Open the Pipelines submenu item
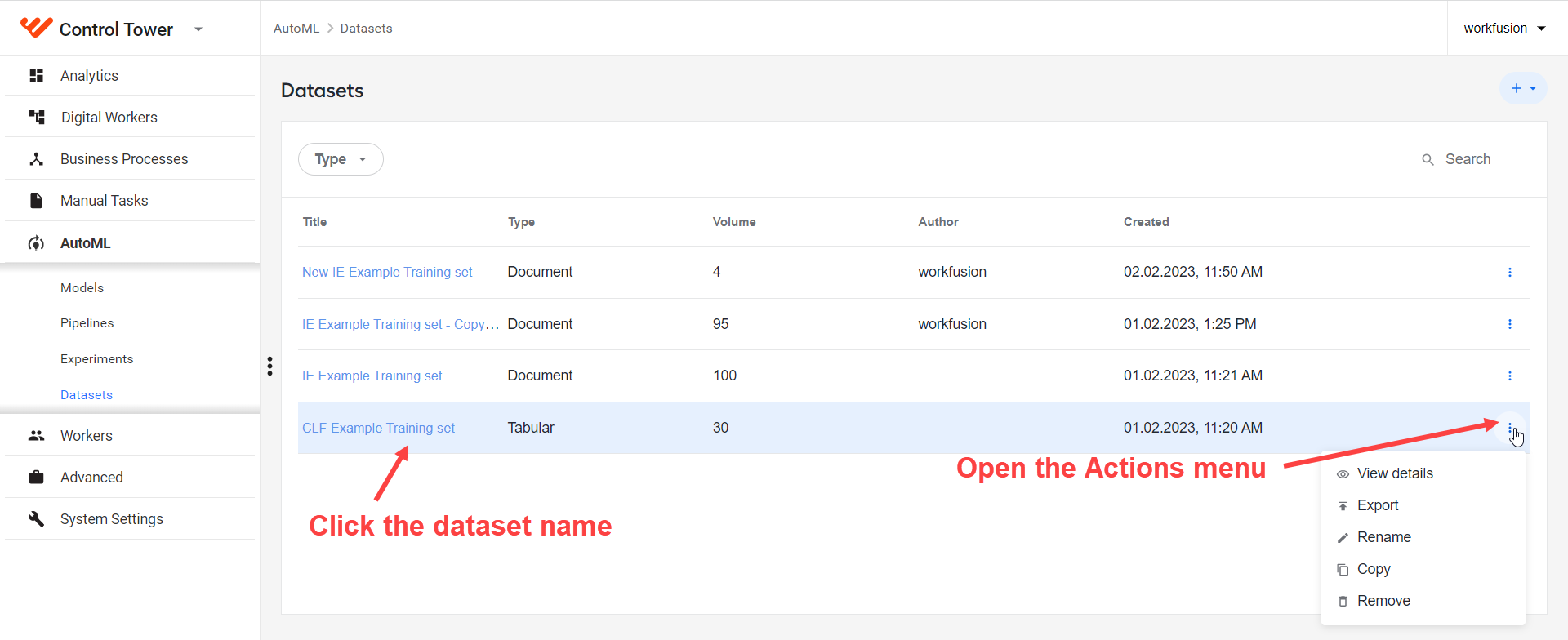 point(87,323)
